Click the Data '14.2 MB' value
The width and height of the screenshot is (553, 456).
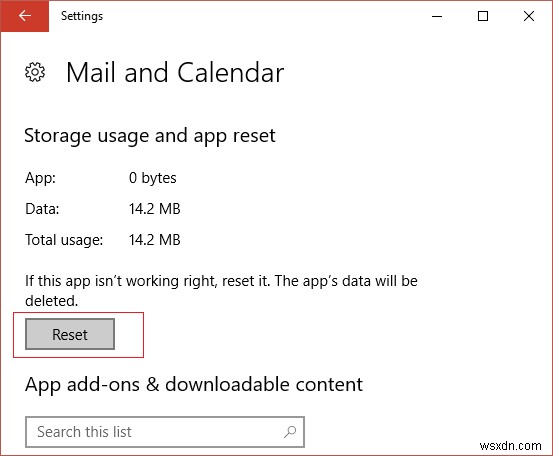tap(154, 209)
